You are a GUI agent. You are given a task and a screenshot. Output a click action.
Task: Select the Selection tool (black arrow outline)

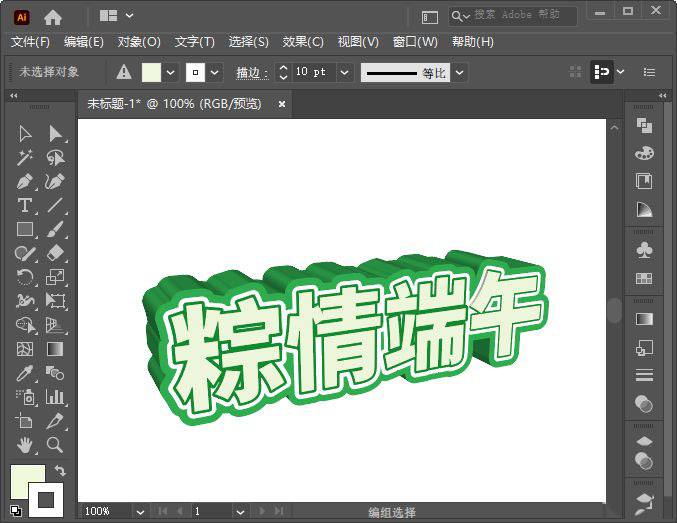25,134
